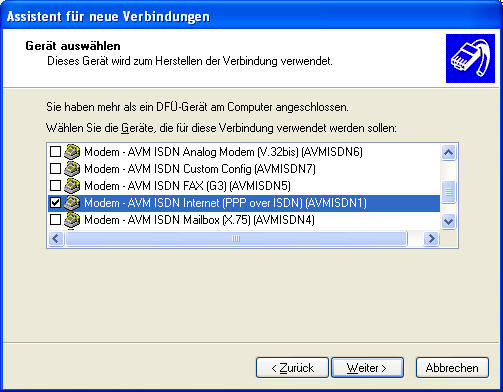The image size is (503, 392).
Task: Click the modem icon beside AVM ISDN Custom Config
Action: click(72, 169)
